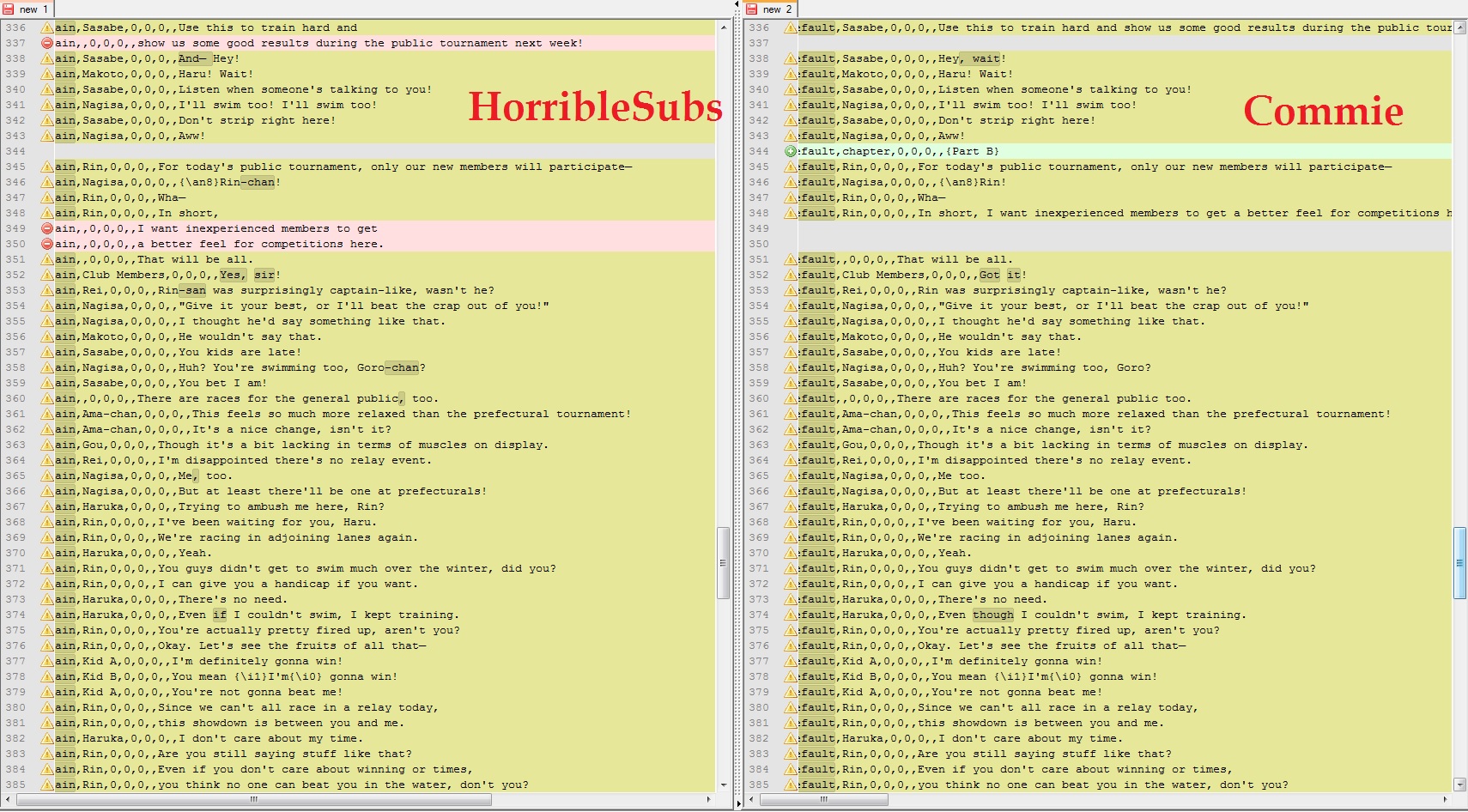Image resolution: width=1468 pixels, height=812 pixels.
Task: Click line number 349 in the new 2 margin
Action: [759, 228]
